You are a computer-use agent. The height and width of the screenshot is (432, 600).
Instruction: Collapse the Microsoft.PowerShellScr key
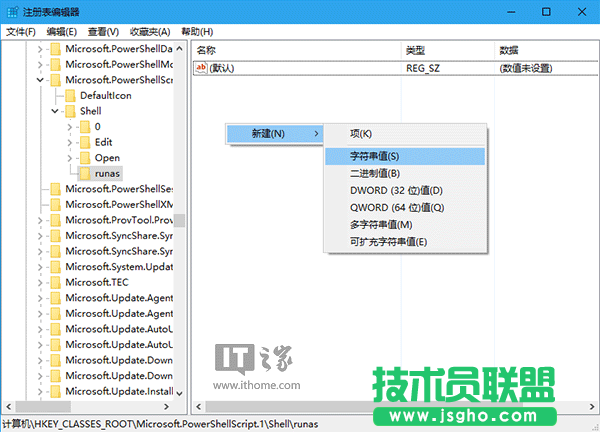[40, 80]
